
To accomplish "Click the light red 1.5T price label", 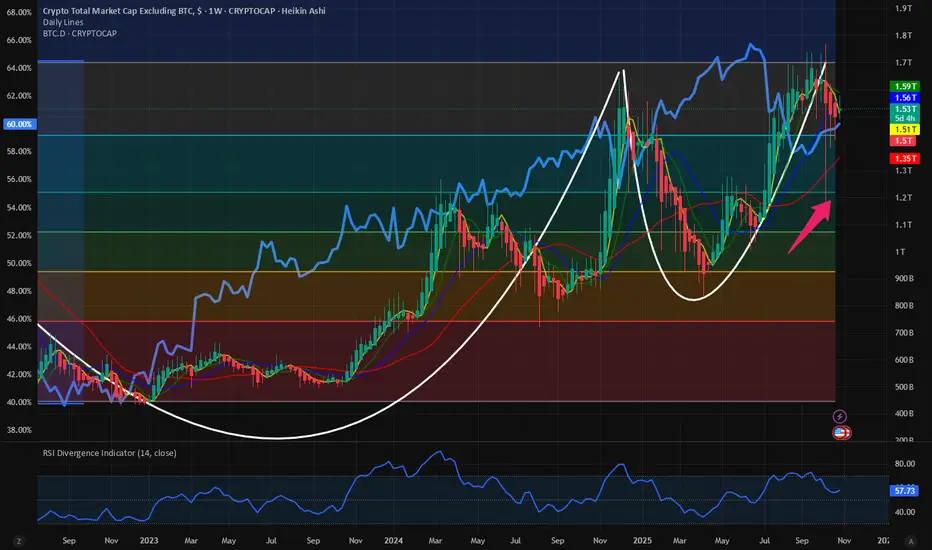I will click(x=905, y=141).
